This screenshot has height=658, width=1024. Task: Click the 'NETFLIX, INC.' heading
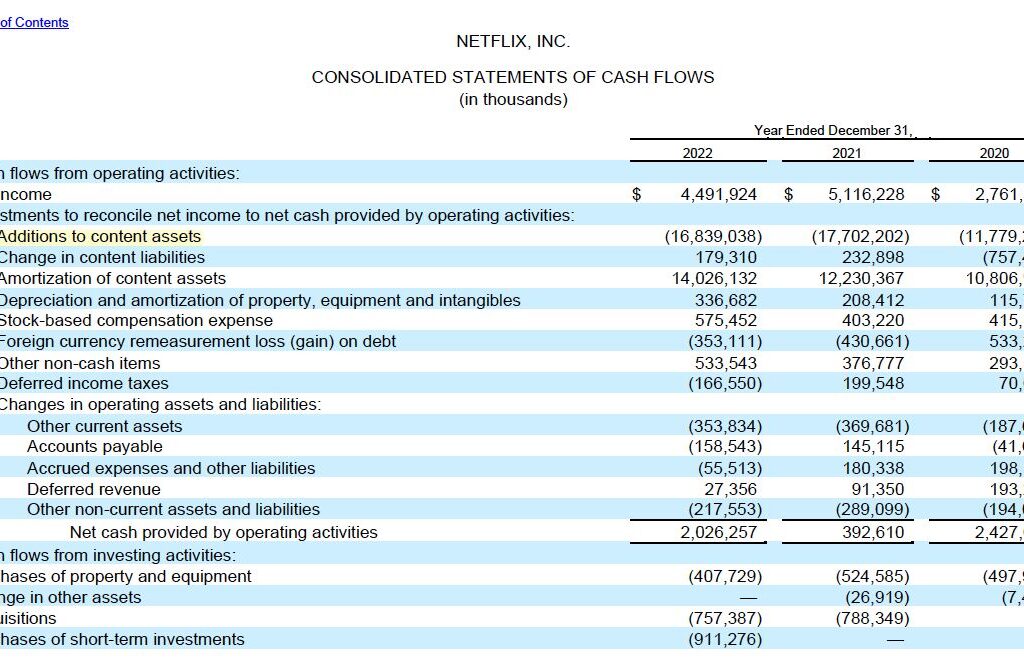[512, 42]
